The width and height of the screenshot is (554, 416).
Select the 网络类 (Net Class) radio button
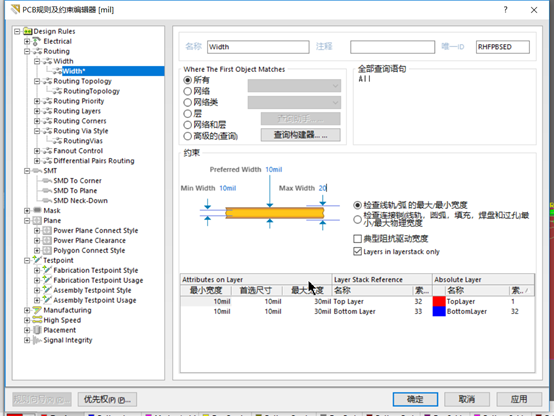[188, 102]
